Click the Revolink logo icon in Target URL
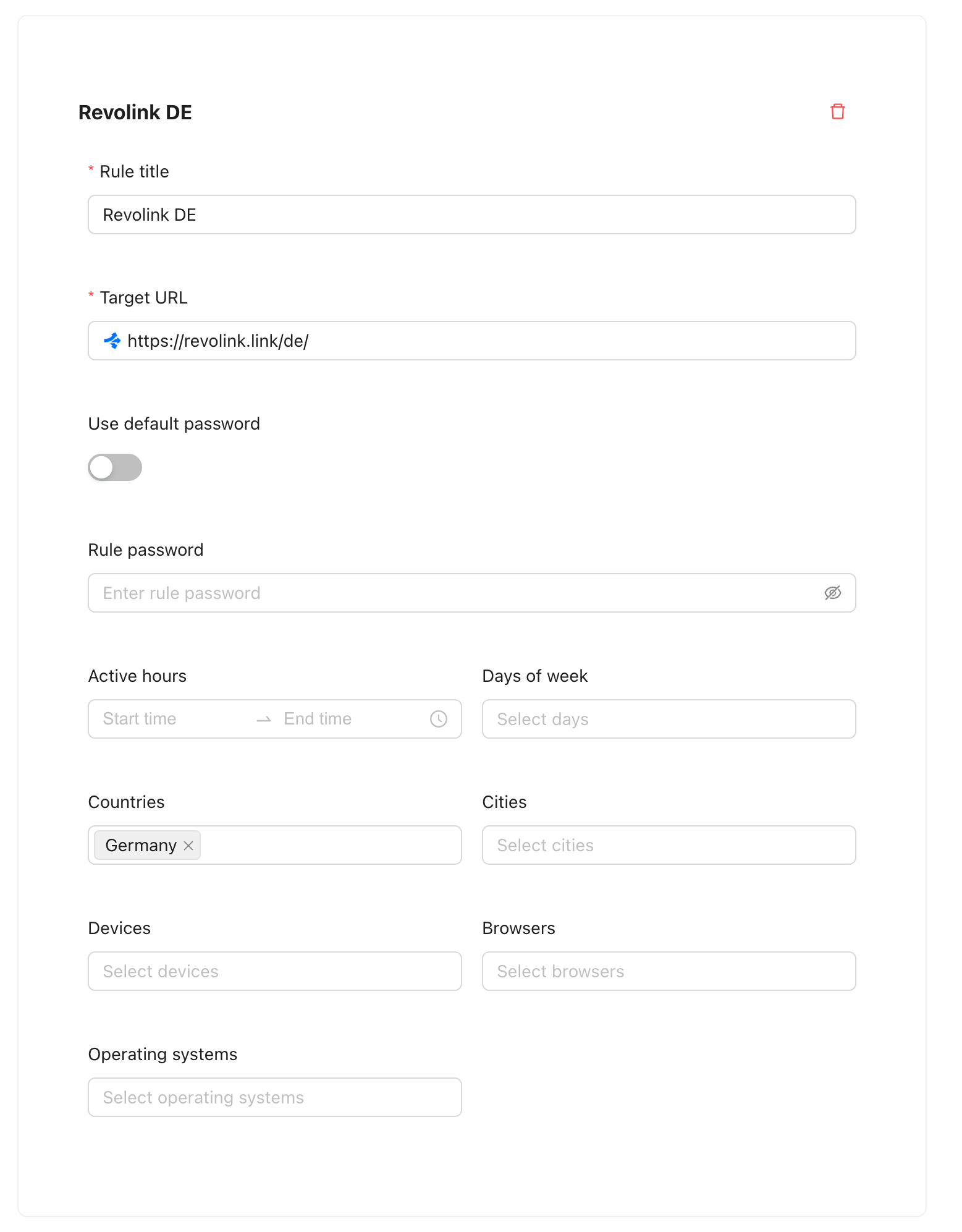The image size is (962, 1232). pyautogui.click(x=112, y=341)
